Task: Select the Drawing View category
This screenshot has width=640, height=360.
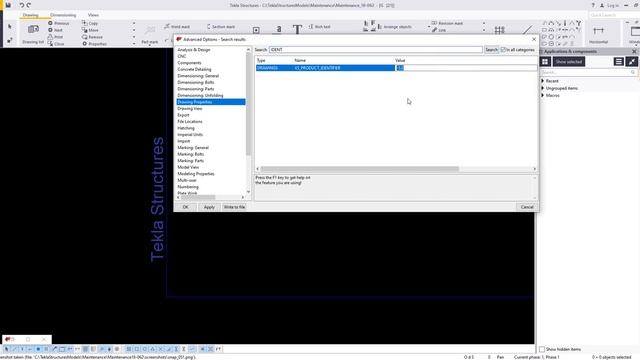Action: click(x=190, y=109)
